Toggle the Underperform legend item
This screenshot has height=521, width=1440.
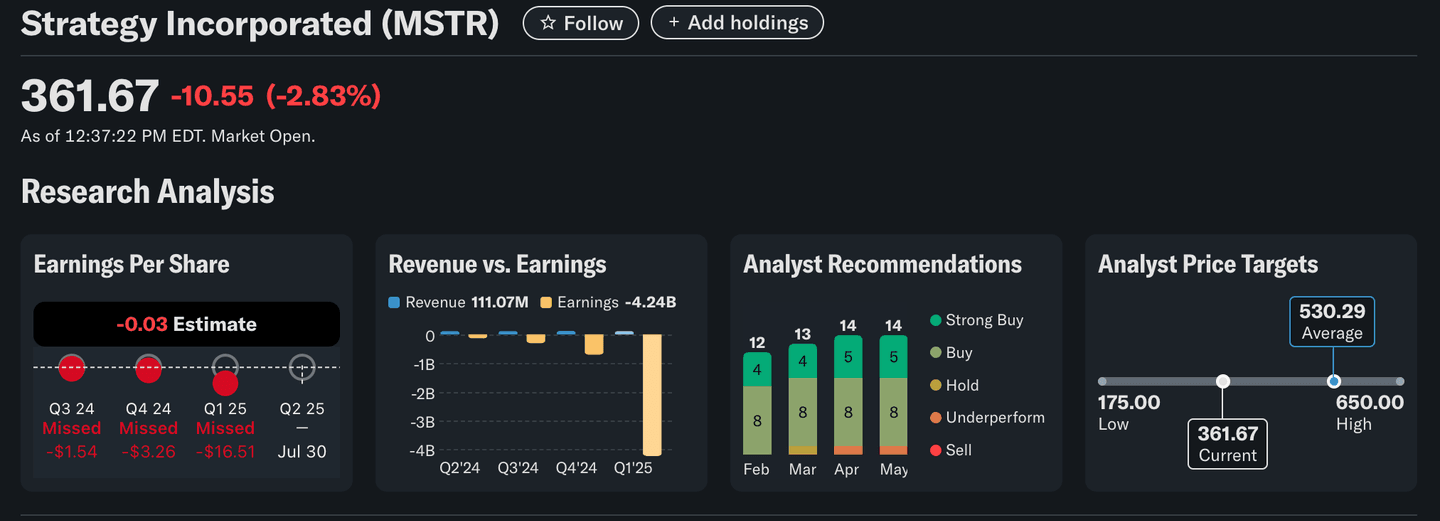click(x=987, y=418)
